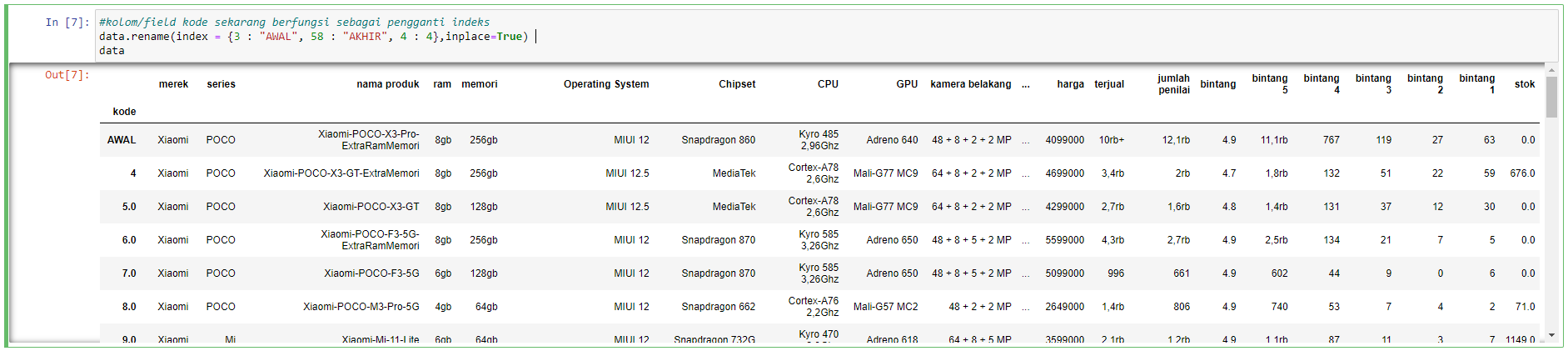The image size is (1568, 351).
Task: Click the scroll down arrow of output scrollbar
Action: click(1551, 335)
